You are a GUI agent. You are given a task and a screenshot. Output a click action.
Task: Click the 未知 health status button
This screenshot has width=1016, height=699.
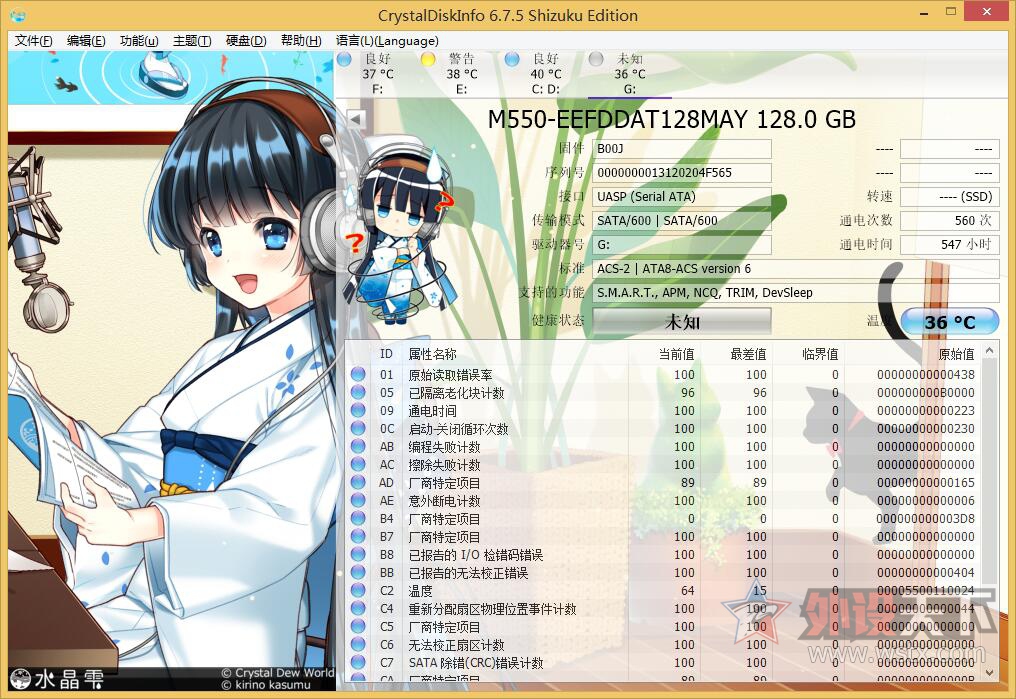click(682, 322)
